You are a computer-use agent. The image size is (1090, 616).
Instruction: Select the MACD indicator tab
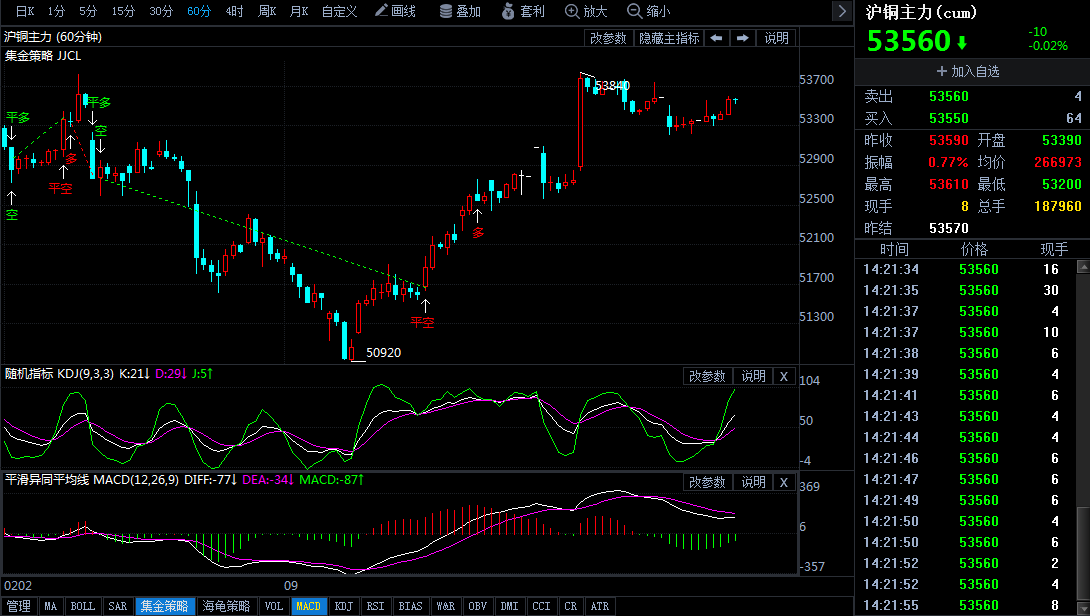click(309, 606)
